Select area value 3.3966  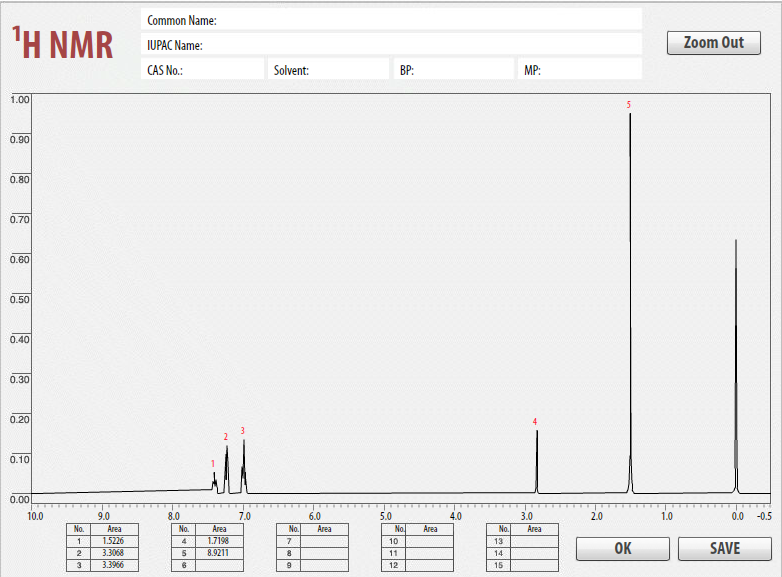coord(114,565)
